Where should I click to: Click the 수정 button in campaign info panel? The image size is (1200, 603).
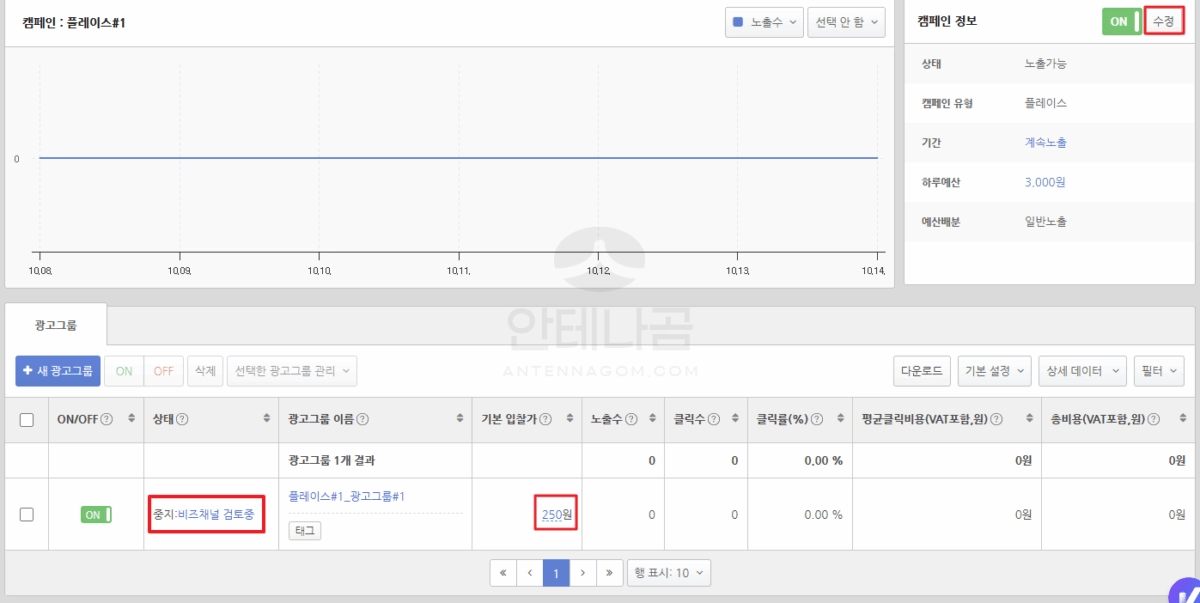[x=1163, y=20]
